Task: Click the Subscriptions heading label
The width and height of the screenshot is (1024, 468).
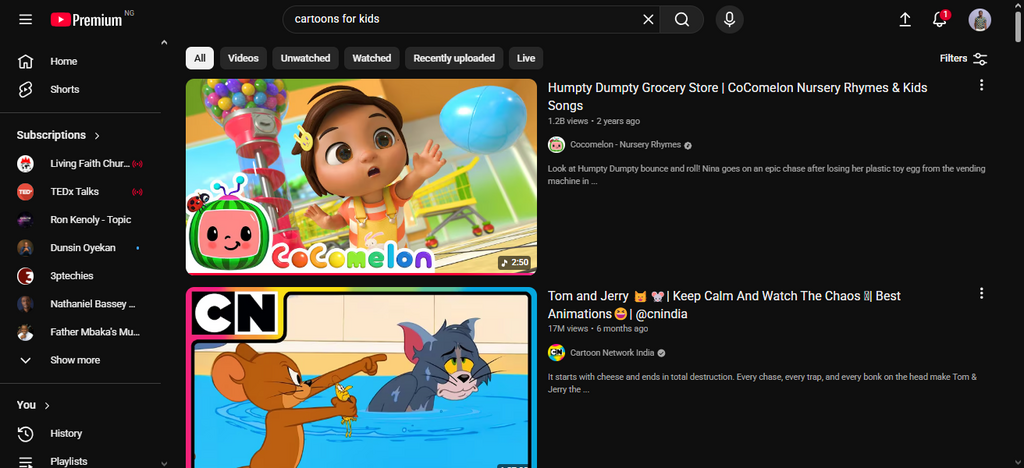Action: (51, 136)
